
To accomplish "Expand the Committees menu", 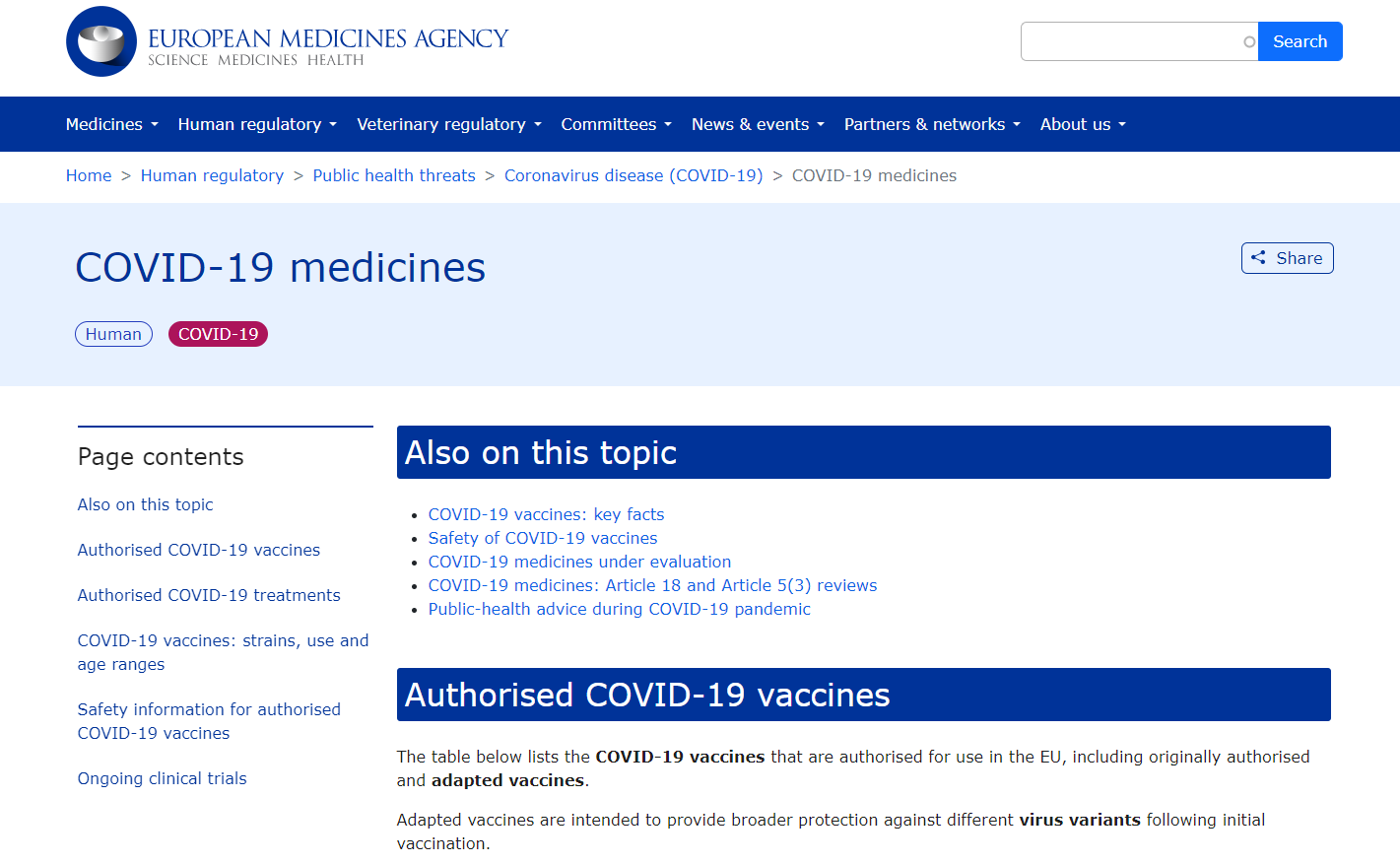I will tap(617, 124).
